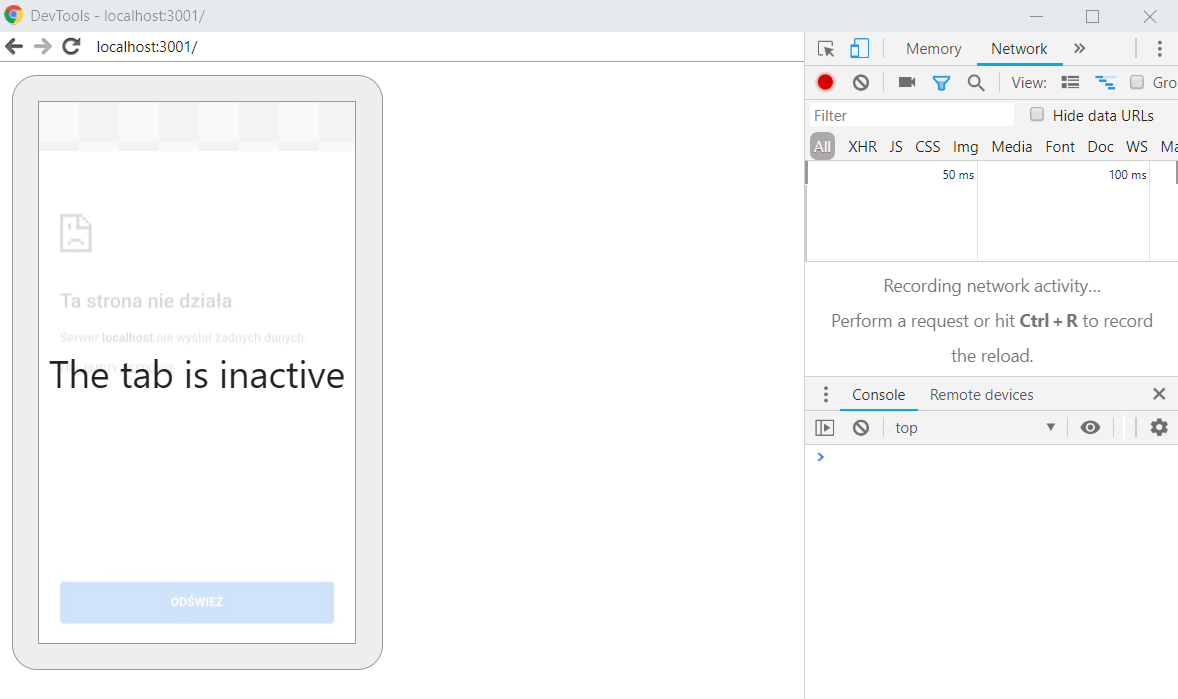Click in the network Filter text field
1178x699 pixels.
pos(910,116)
